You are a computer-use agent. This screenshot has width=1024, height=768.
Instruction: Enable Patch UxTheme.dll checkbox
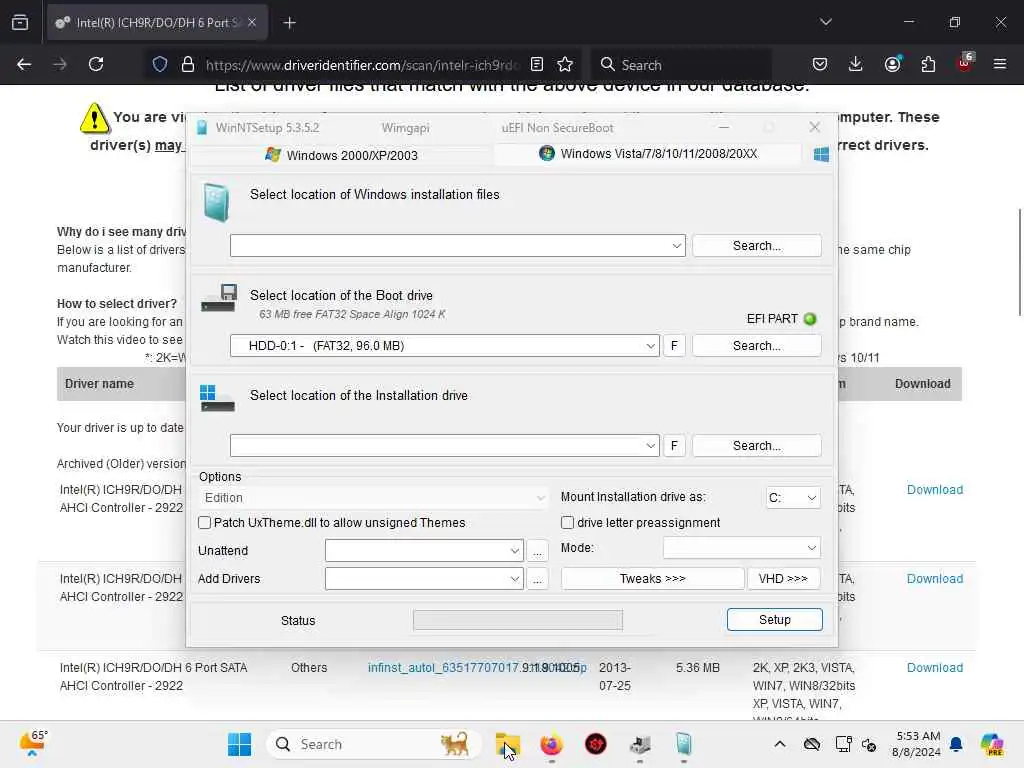point(204,522)
